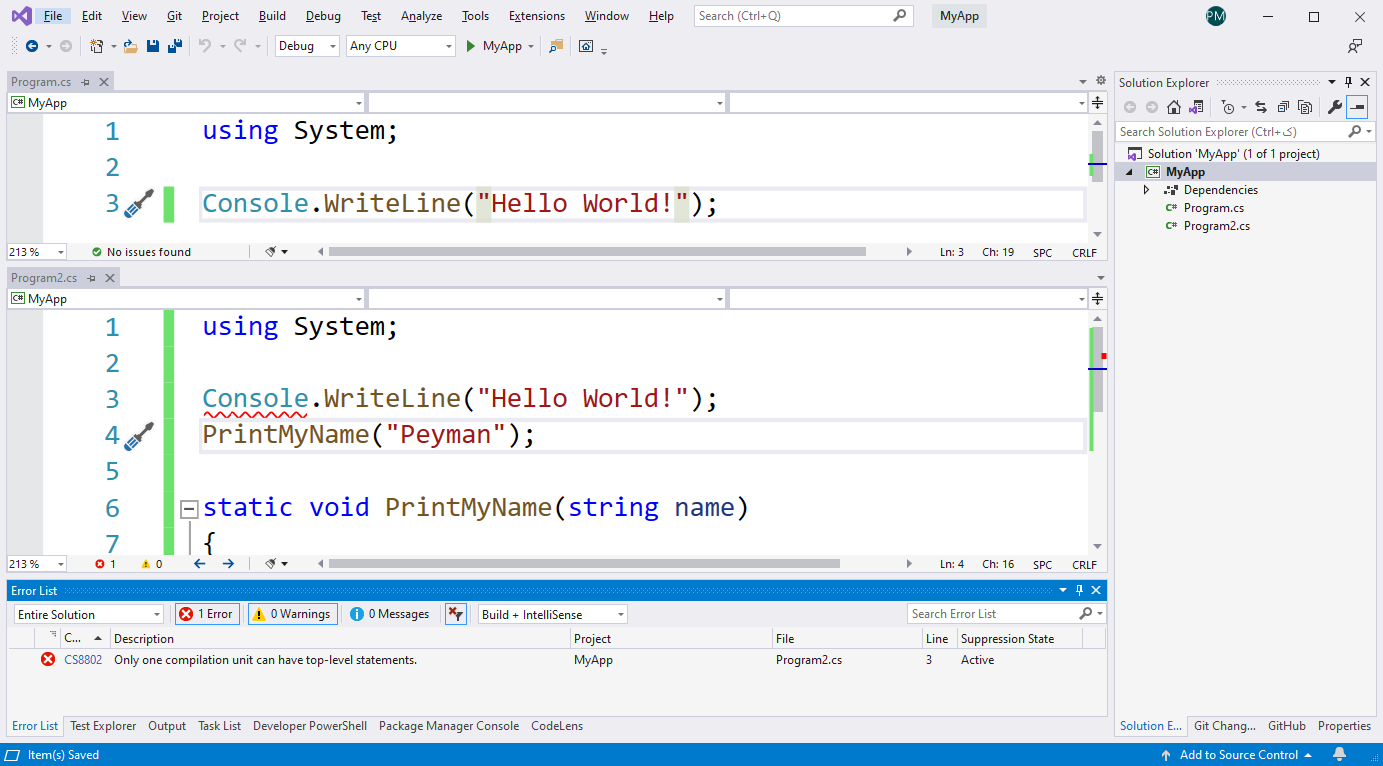Open the Entire Solution scope dropdown
Image resolution: width=1383 pixels, height=766 pixels.
click(x=89, y=614)
